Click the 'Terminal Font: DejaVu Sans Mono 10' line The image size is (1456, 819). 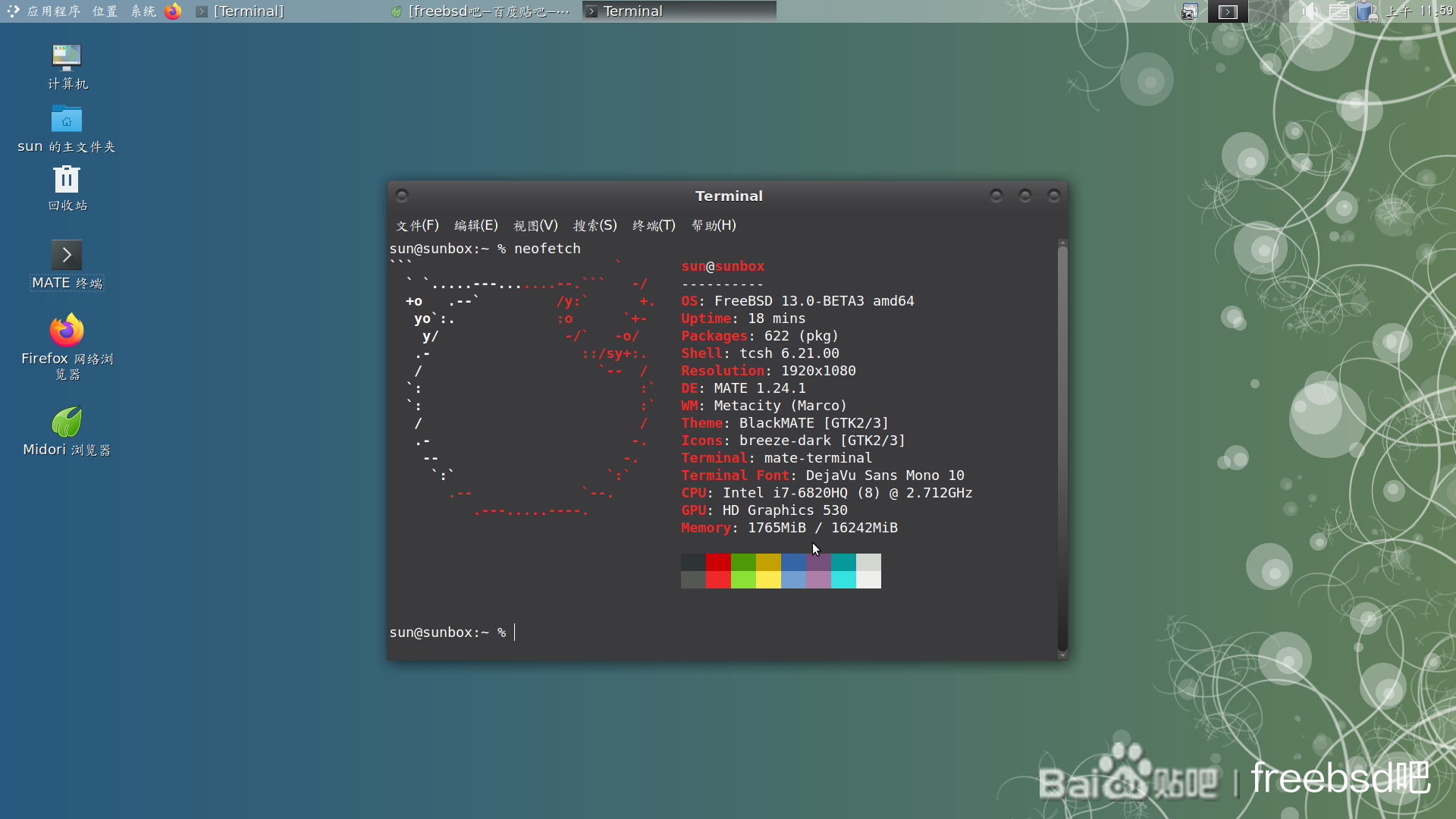click(x=823, y=475)
